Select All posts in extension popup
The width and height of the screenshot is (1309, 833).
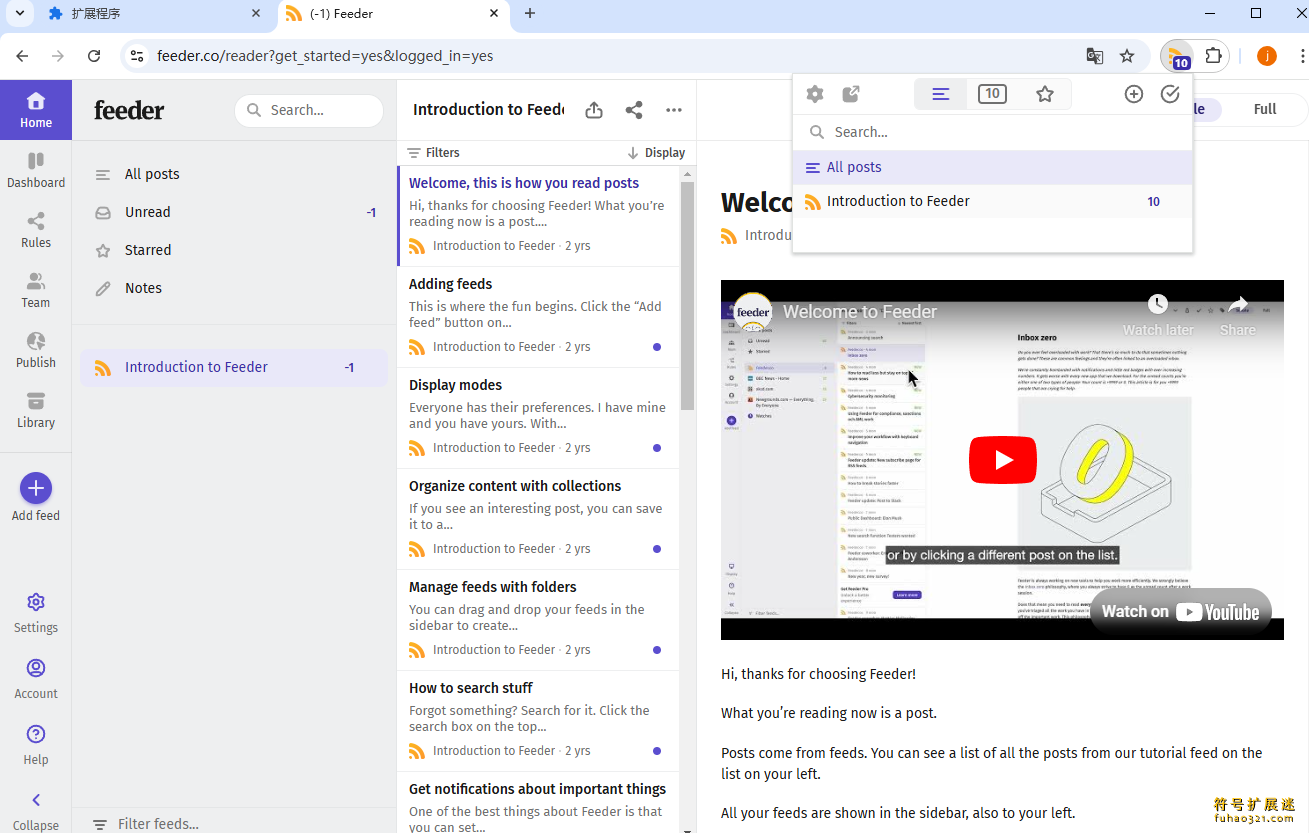pos(992,167)
